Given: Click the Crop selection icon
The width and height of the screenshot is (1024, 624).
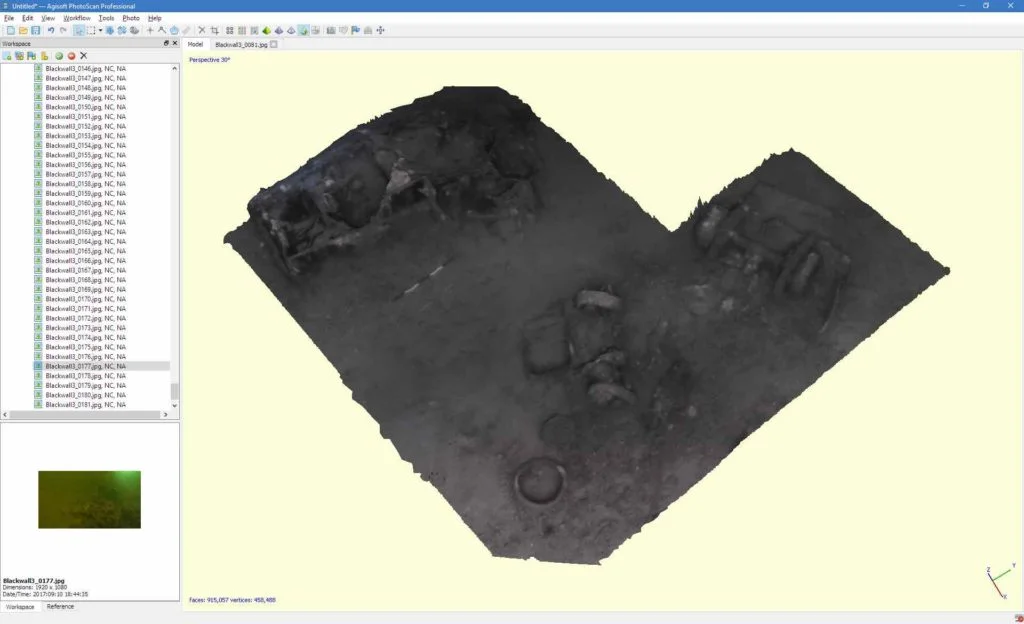Looking at the screenshot, I should pyautogui.click(x=214, y=30).
